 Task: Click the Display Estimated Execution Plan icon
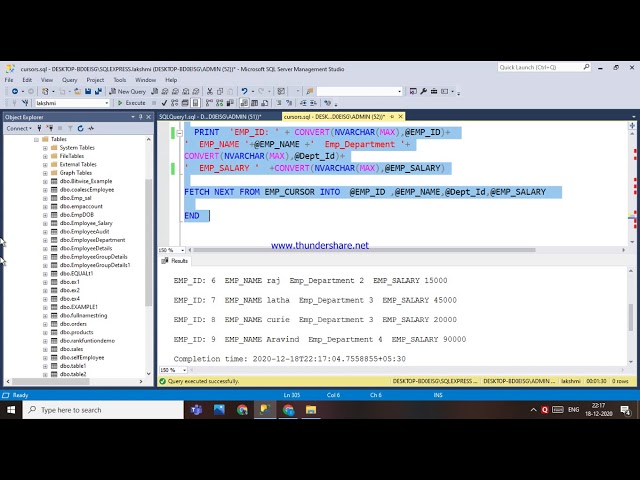pos(174,103)
